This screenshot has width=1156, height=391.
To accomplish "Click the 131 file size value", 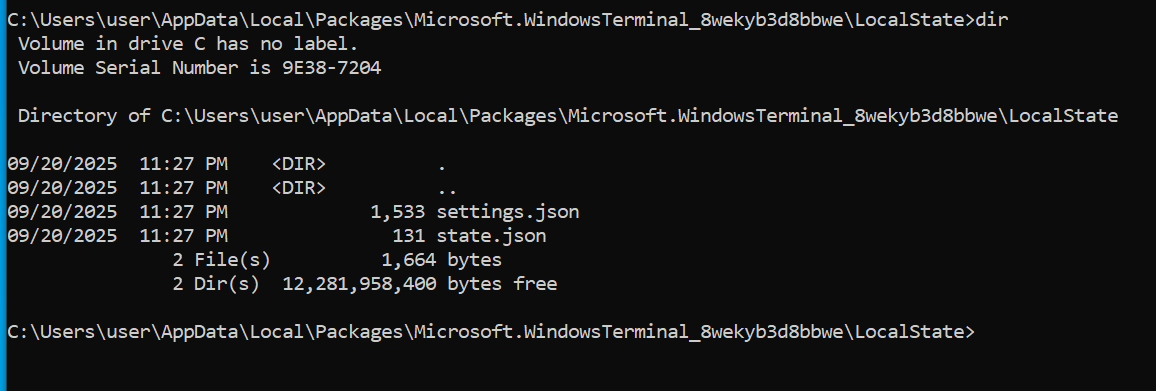I will [x=408, y=236].
